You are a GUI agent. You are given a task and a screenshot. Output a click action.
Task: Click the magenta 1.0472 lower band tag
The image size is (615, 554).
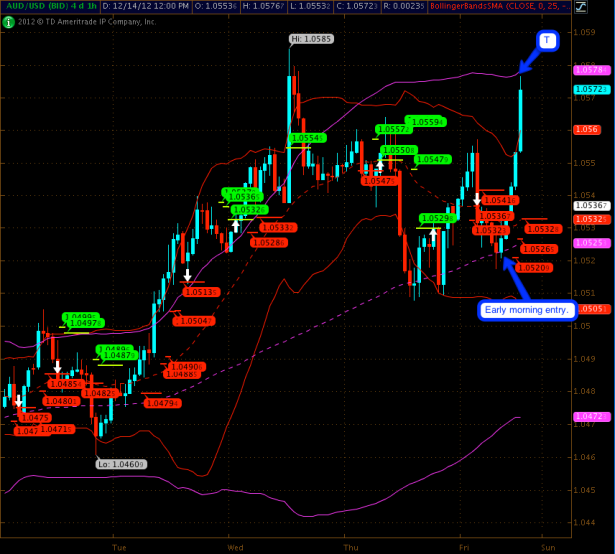587,415
